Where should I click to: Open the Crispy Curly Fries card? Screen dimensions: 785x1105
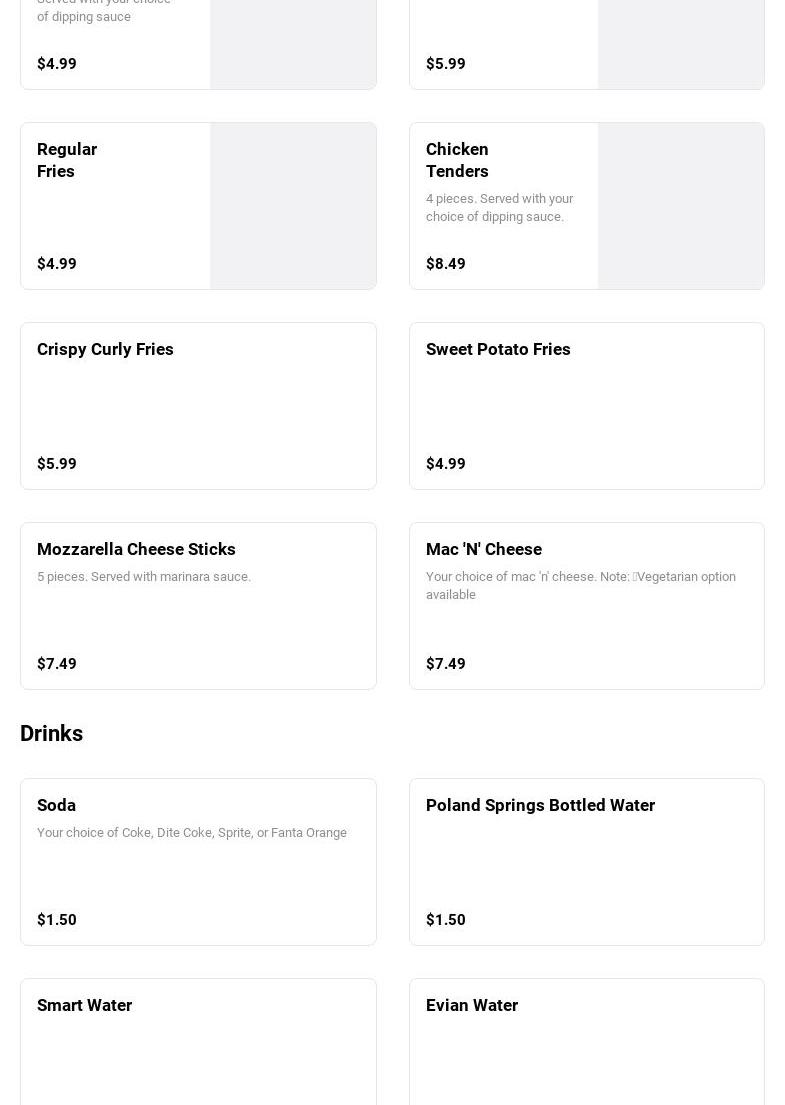[105, 349]
